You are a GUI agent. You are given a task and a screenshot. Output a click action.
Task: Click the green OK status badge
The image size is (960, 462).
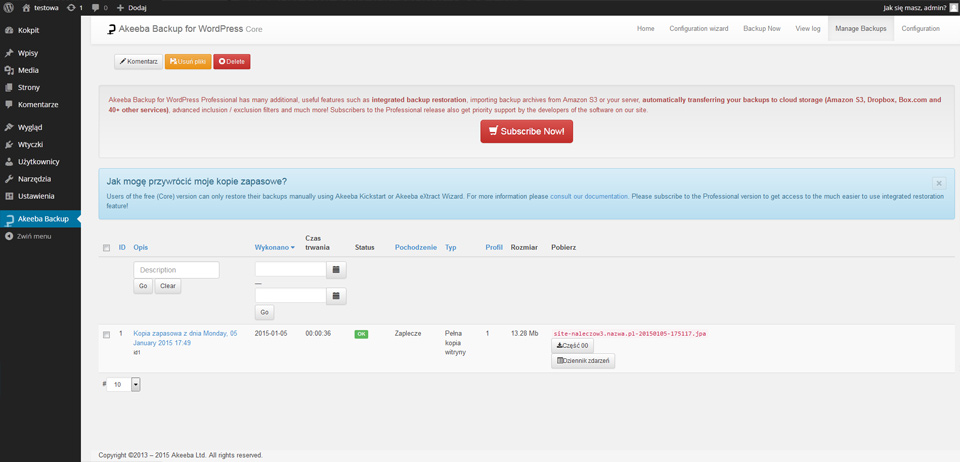click(x=361, y=334)
